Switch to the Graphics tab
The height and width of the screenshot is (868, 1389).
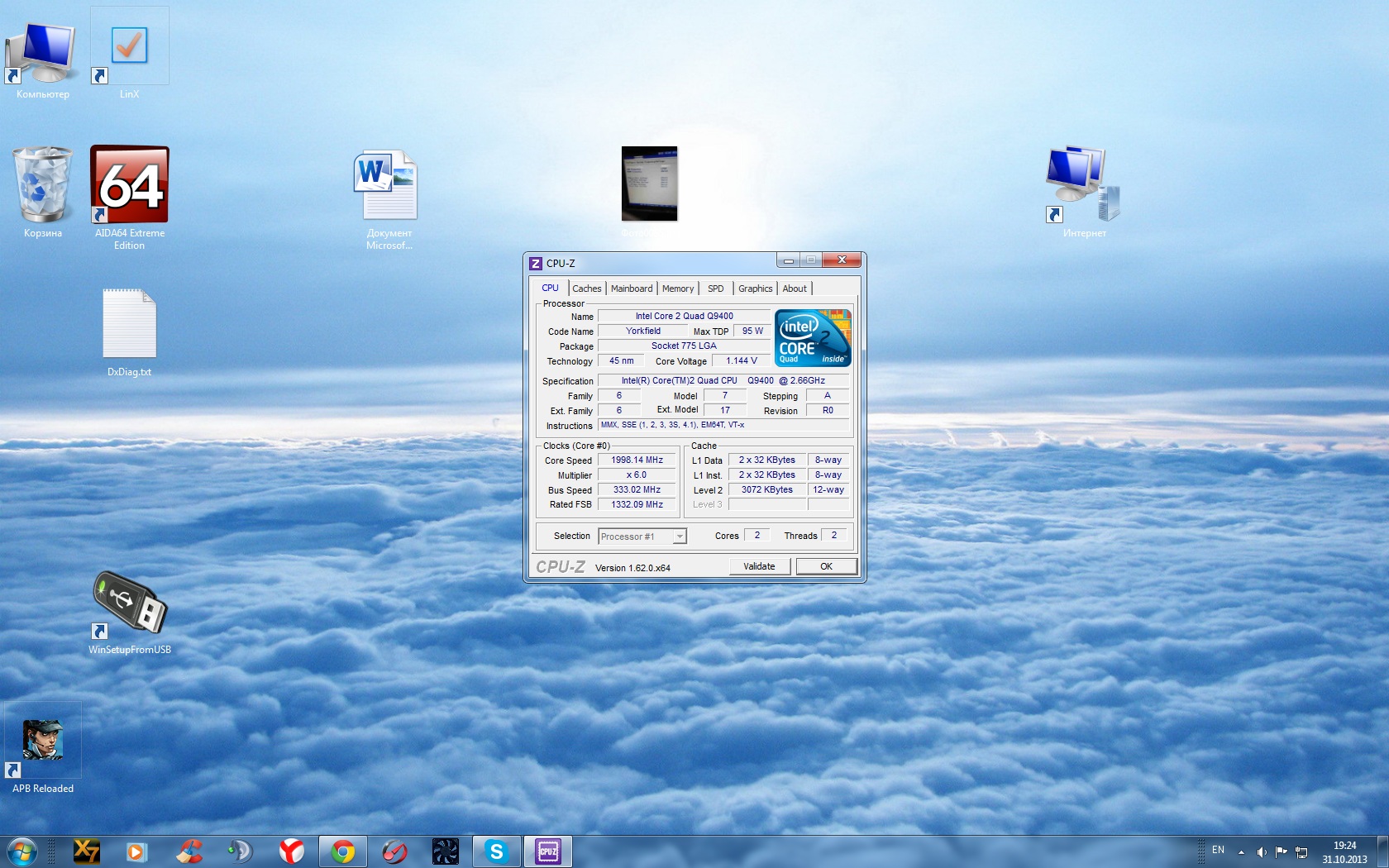756,289
